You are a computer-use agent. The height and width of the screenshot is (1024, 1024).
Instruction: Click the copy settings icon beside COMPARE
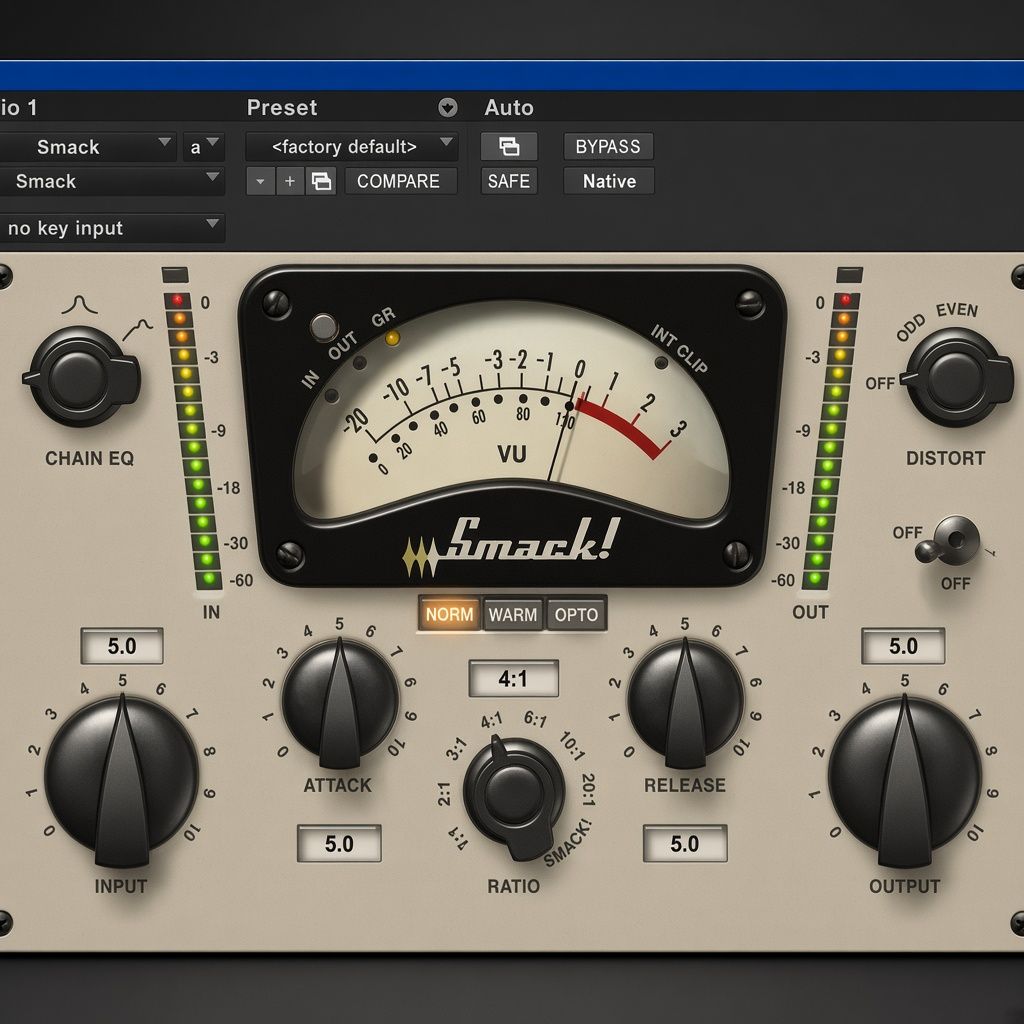click(x=321, y=182)
